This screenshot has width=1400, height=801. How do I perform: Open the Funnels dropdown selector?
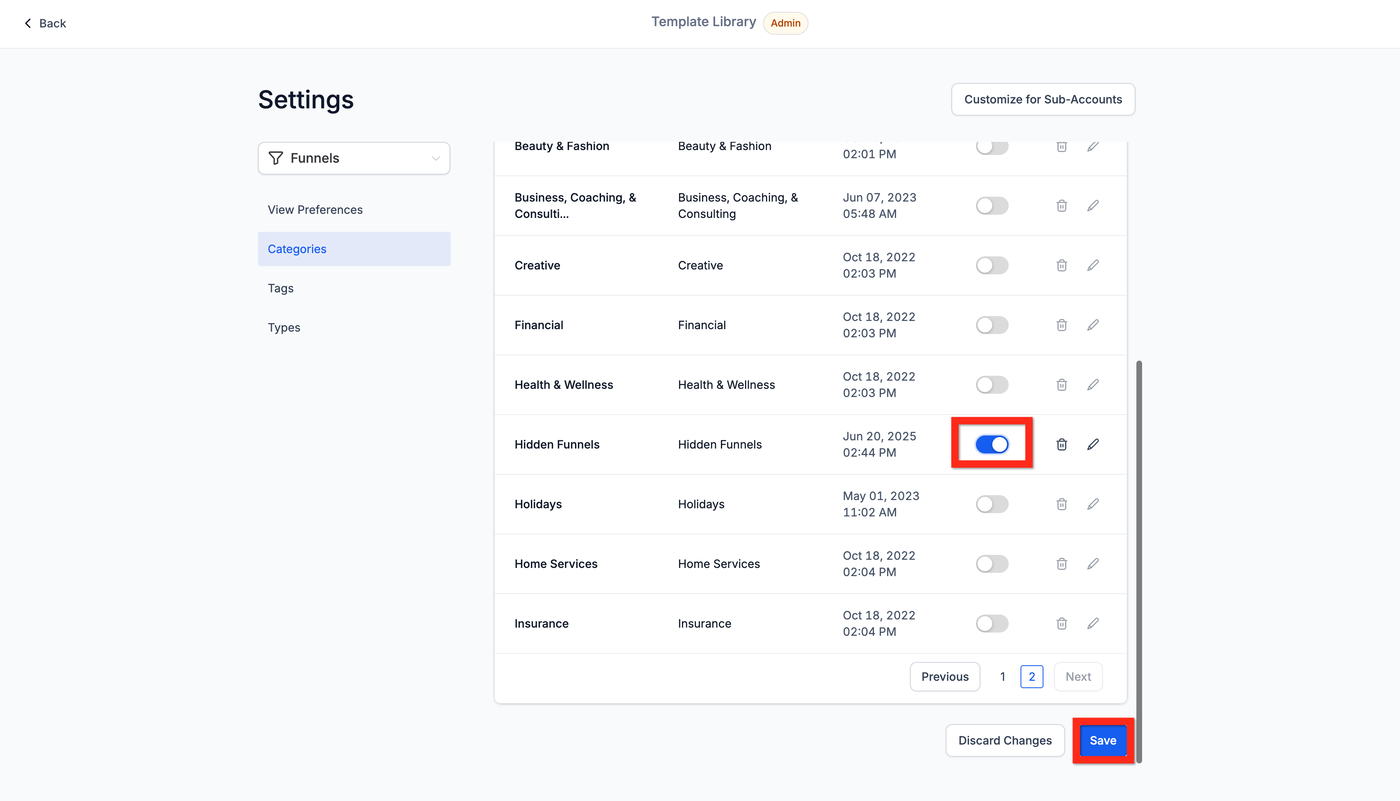pyautogui.click(x=354, y=158)
